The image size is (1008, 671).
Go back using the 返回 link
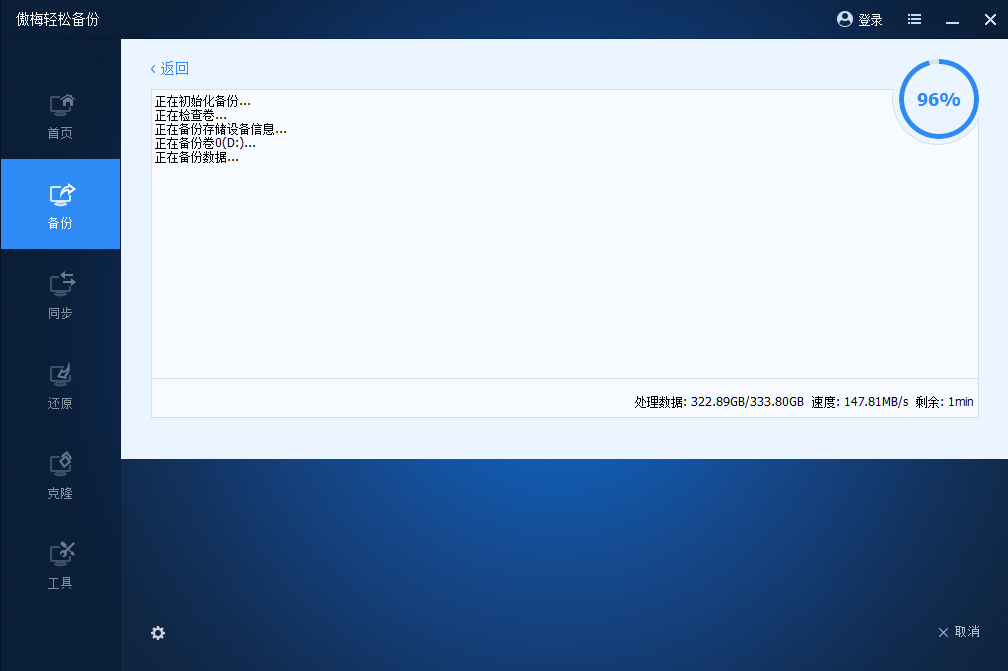click(x=169, y=68)
